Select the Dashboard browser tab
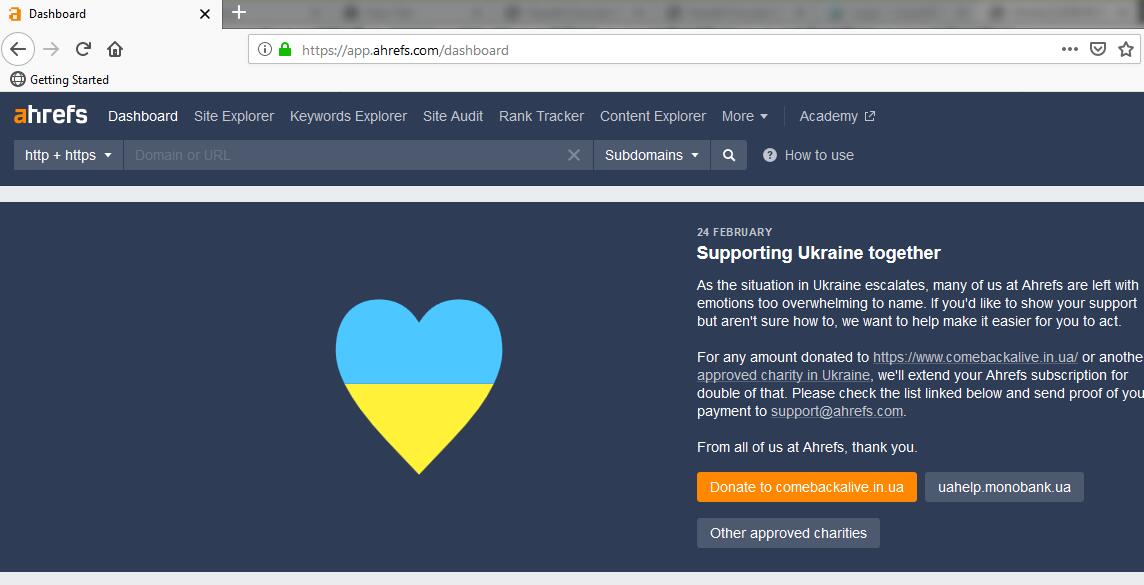Screen dimensions: 1144x585 point(100,14)
